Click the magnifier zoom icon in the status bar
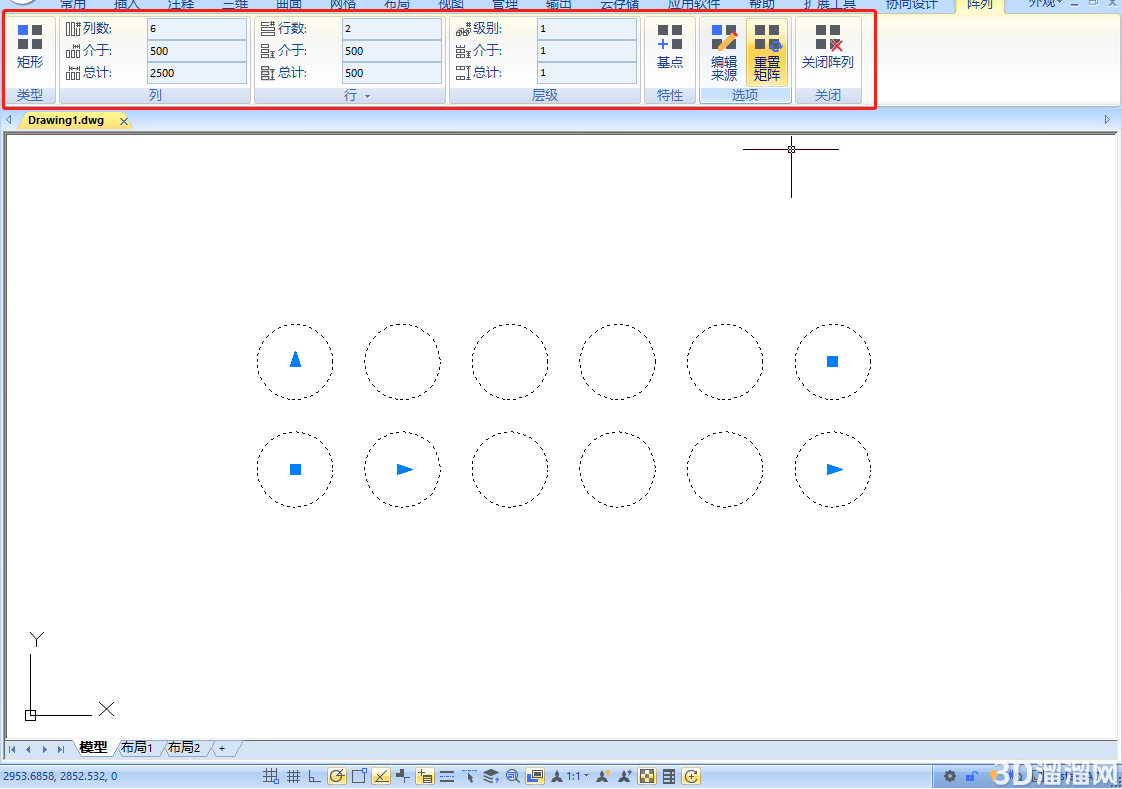The height and width of the screenshot is (789, 1122). pyautogui.click(x=512, y=776)
